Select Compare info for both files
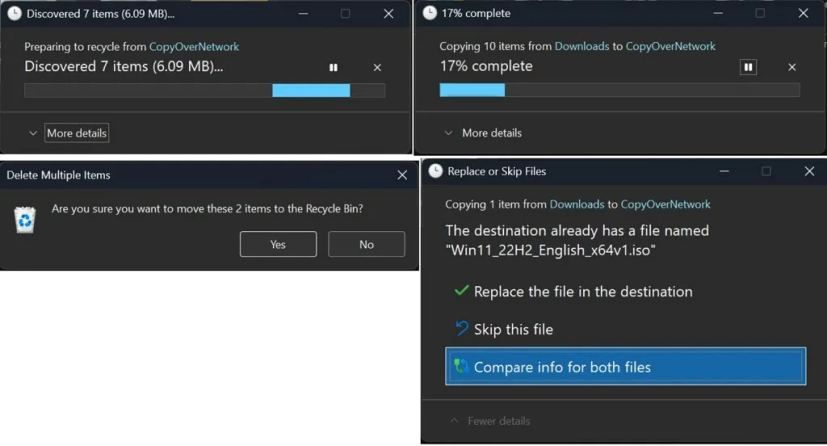The width and height of the screenshot is (827, 446). click(625, 367)
